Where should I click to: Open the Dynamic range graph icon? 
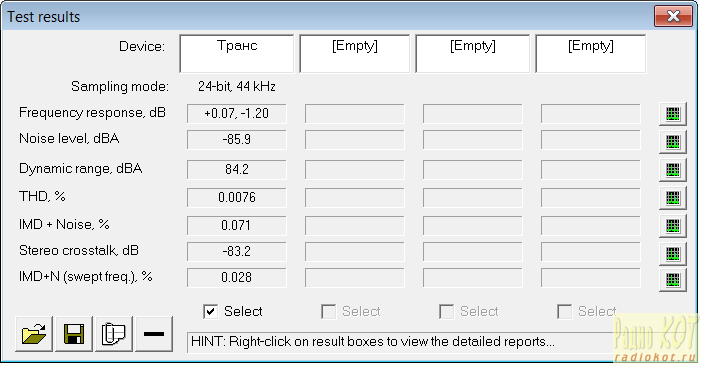click(x=672, y=170)
